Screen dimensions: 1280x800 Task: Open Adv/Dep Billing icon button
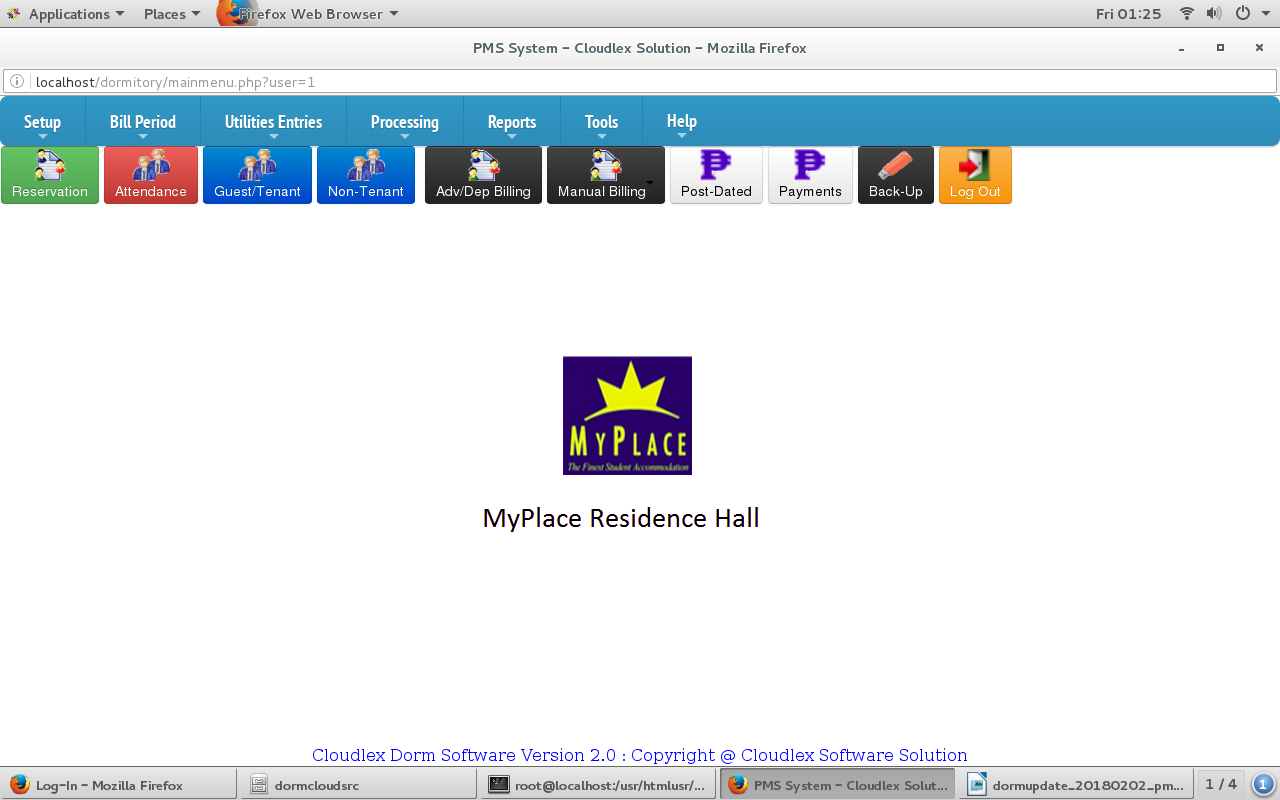483,176
